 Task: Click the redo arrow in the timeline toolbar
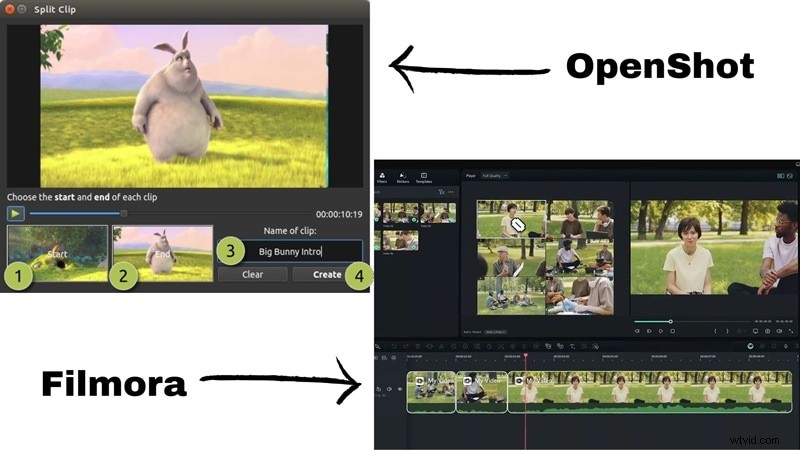point(406,346)
